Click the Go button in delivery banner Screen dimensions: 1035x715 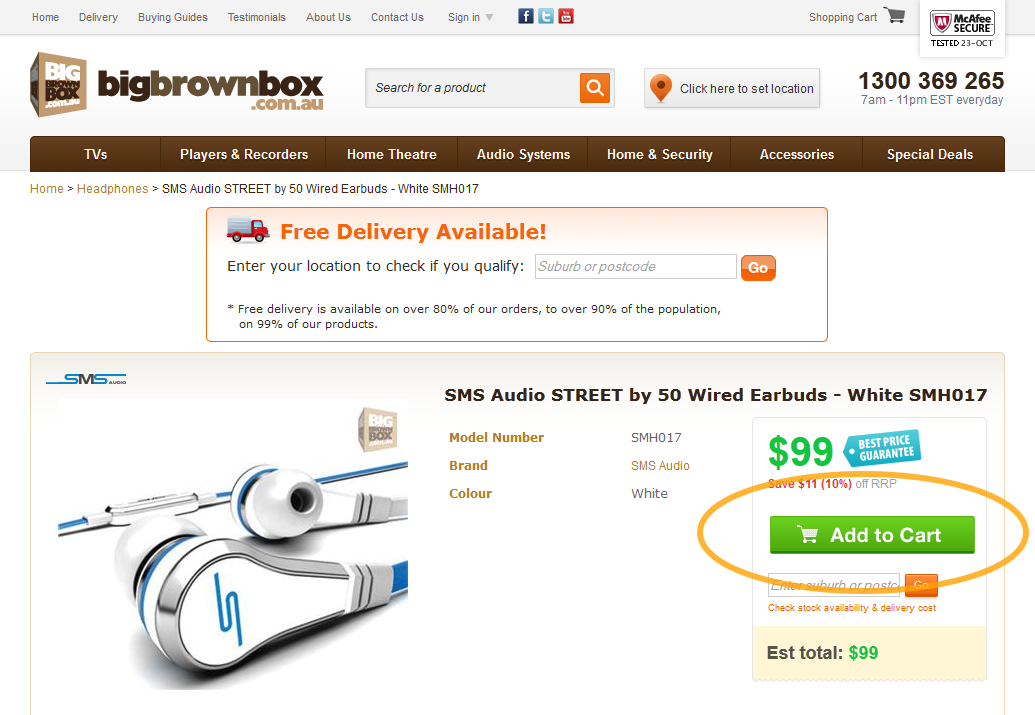coord(758,268)
